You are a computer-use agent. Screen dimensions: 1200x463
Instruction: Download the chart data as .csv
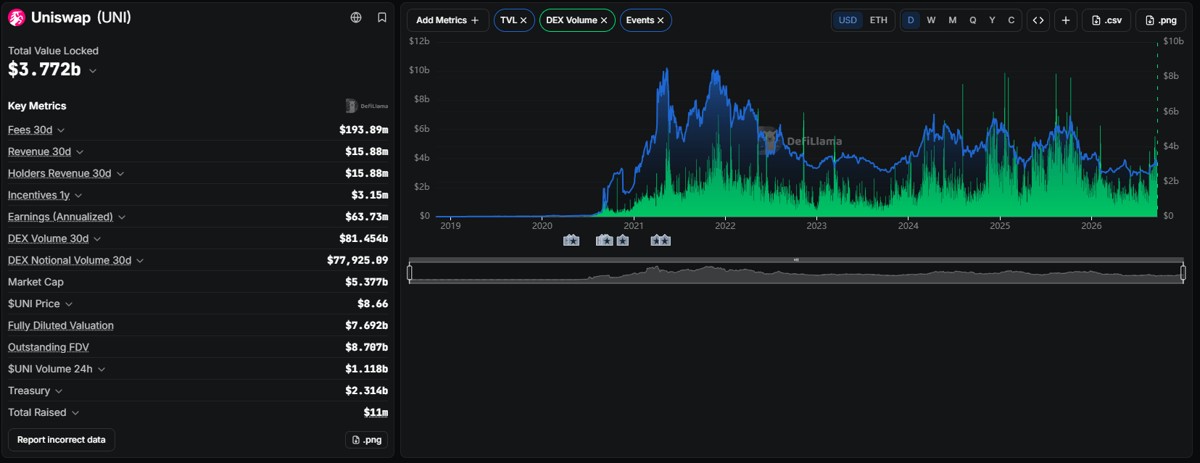(x=1106, y=20)
